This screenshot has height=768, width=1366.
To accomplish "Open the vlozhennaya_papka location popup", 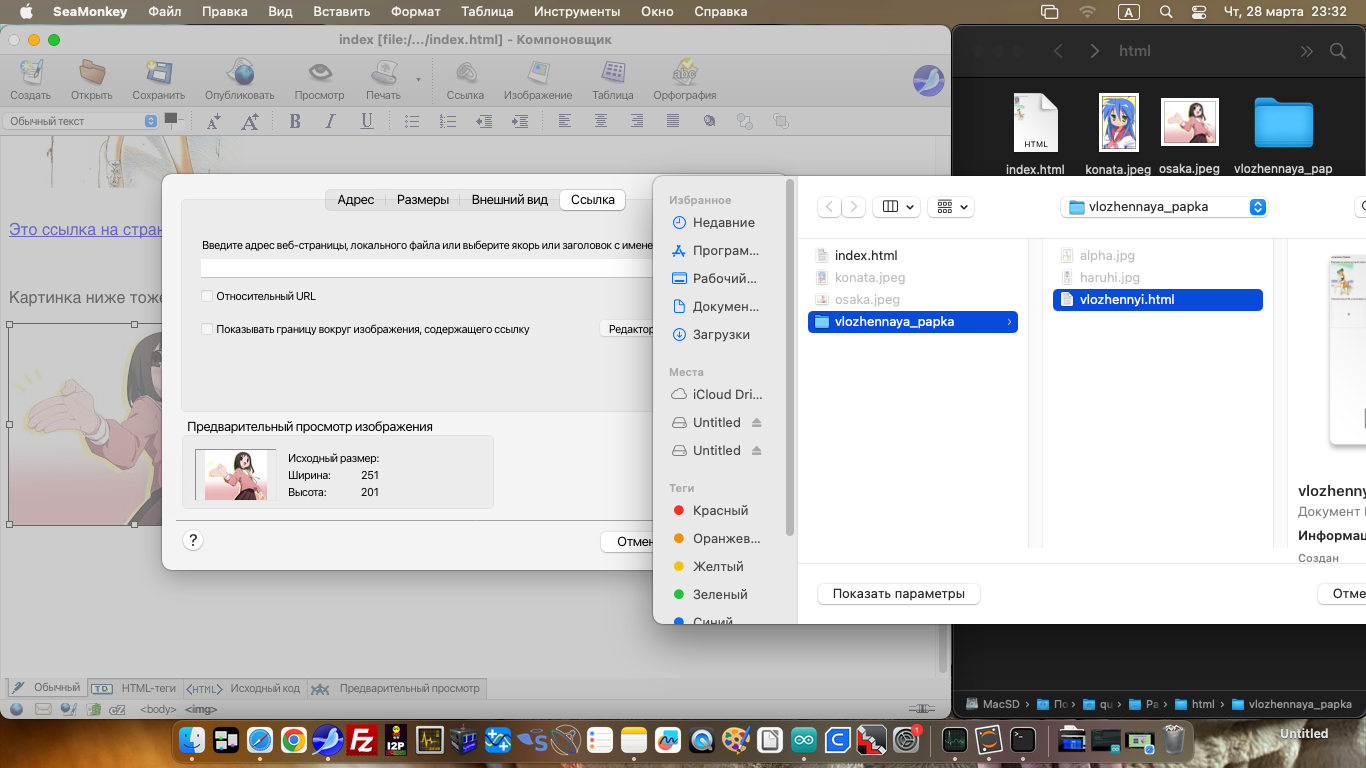I will [x=1163, y=207].
